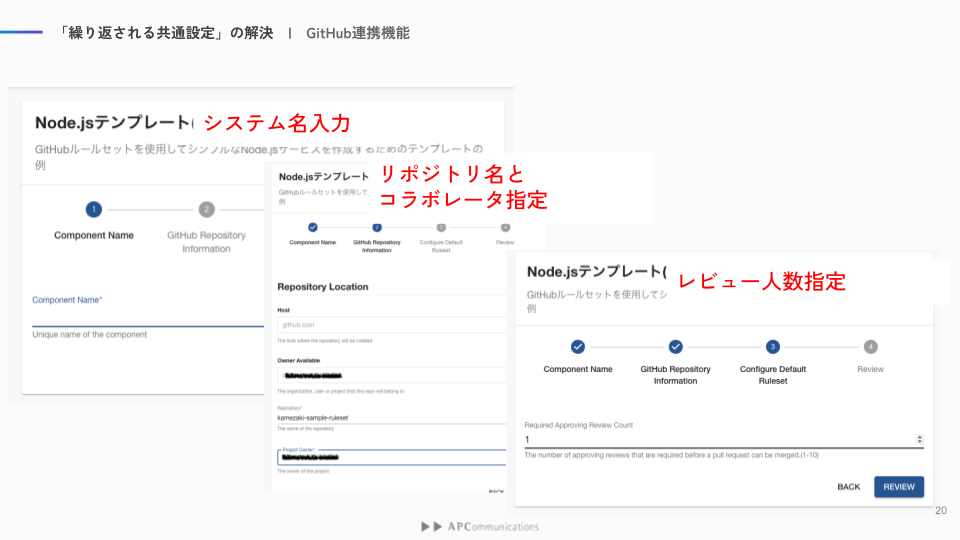Click step 4 Review circle in right panel
Screen dimensions: 960x540
coord(871,347)
